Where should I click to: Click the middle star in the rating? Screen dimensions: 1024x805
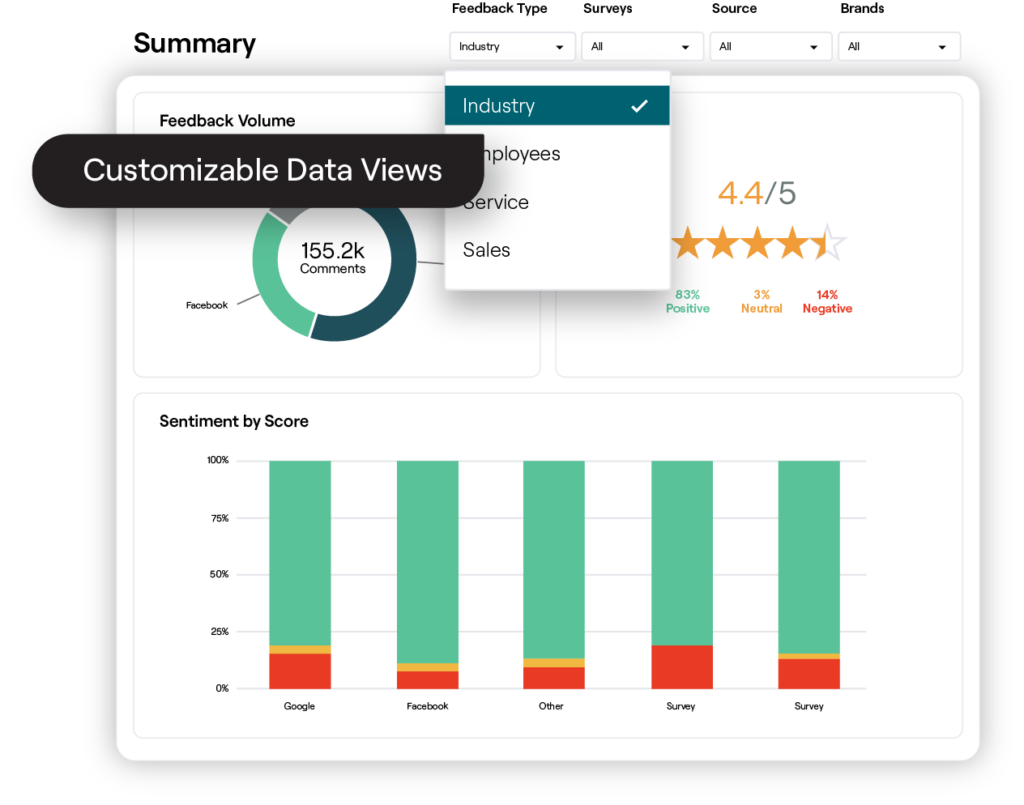point(758,243)
